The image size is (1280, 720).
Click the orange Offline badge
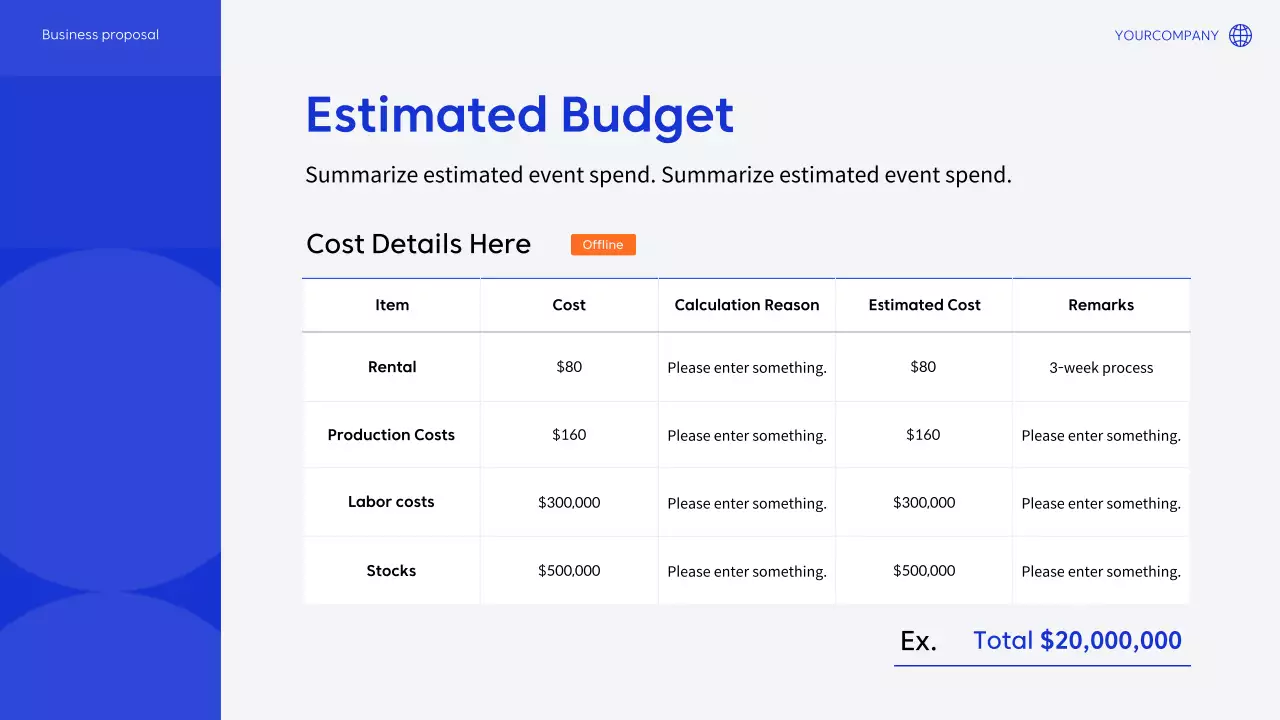603,245
